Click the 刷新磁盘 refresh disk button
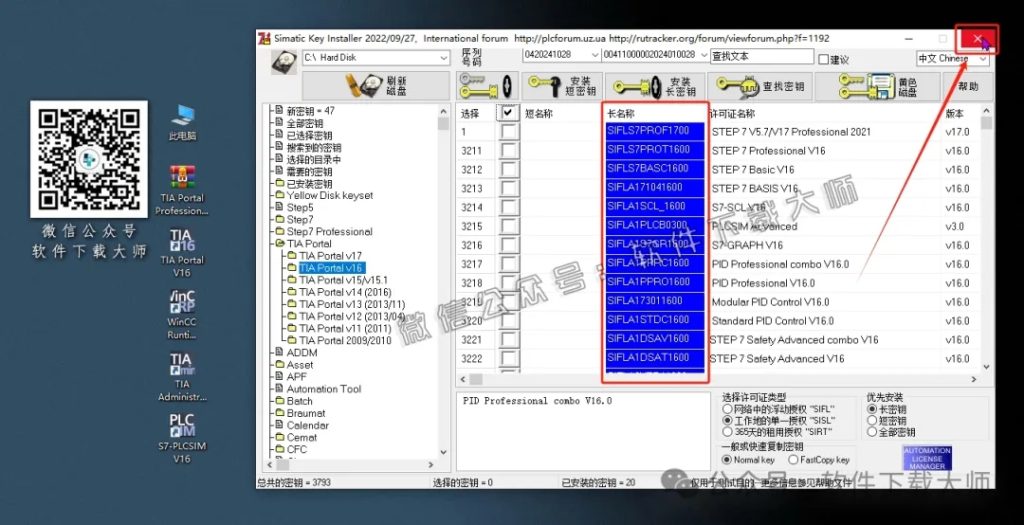Viewport: 1024px width, 525px height. click(376, 86)
